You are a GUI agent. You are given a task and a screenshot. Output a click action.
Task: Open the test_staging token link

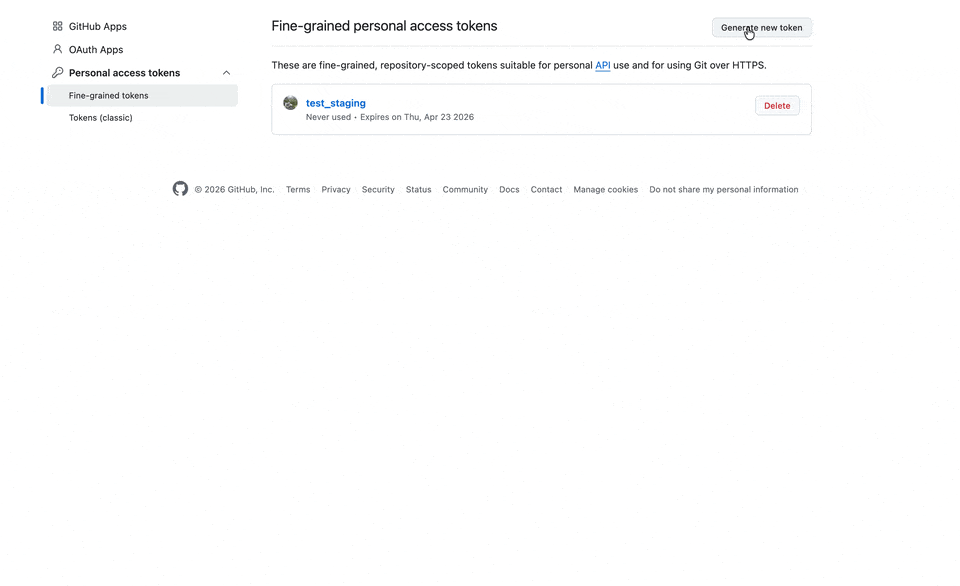tap(336, 103)
